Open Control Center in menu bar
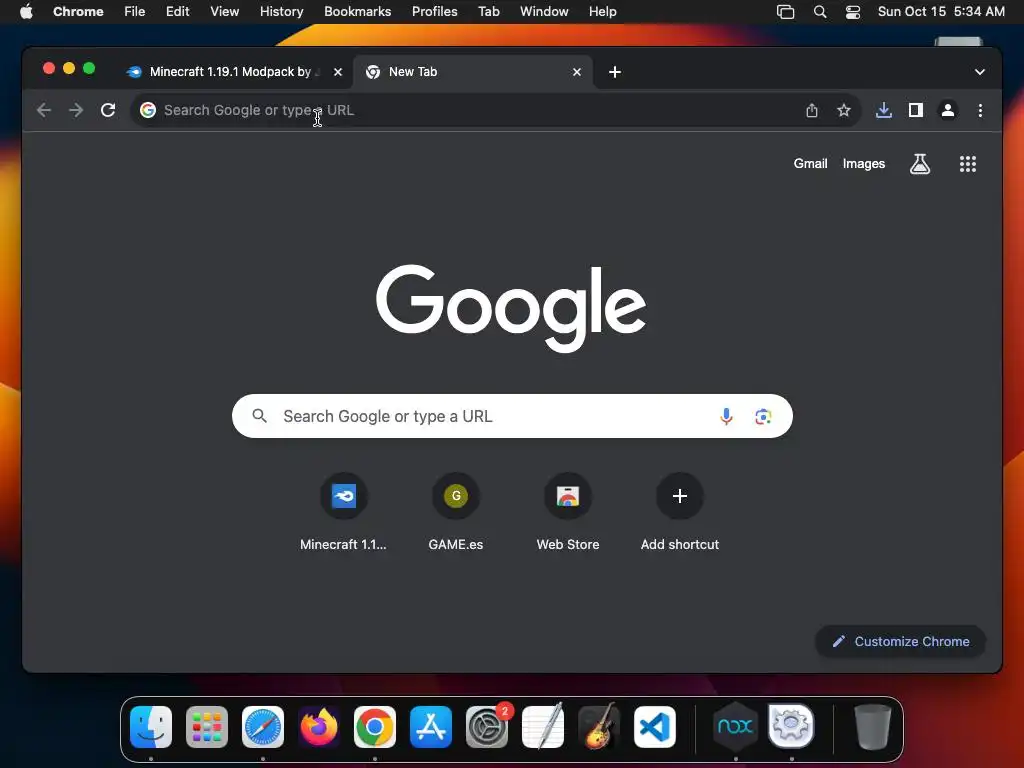 (853, 12)
